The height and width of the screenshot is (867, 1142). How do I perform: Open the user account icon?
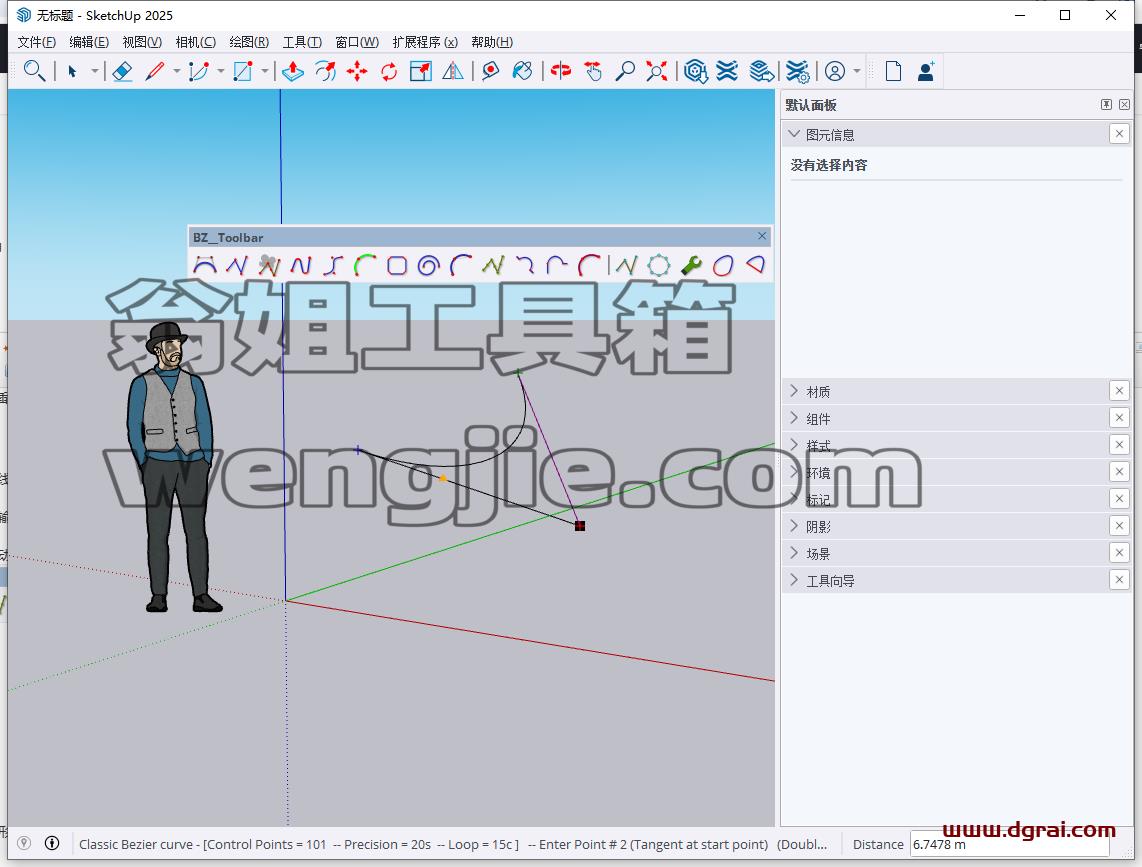(x=835, y=71)
